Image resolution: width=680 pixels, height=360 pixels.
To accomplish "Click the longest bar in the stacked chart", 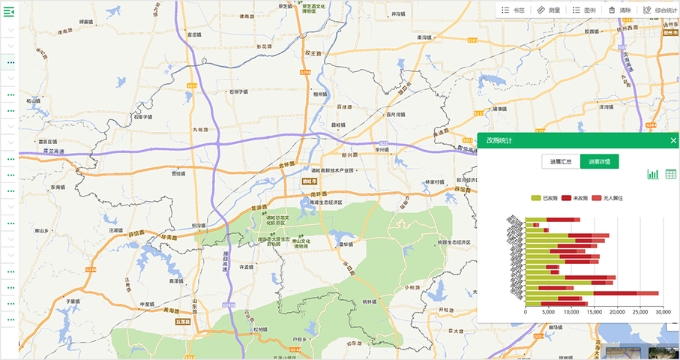I will click(x=592, y=293).
